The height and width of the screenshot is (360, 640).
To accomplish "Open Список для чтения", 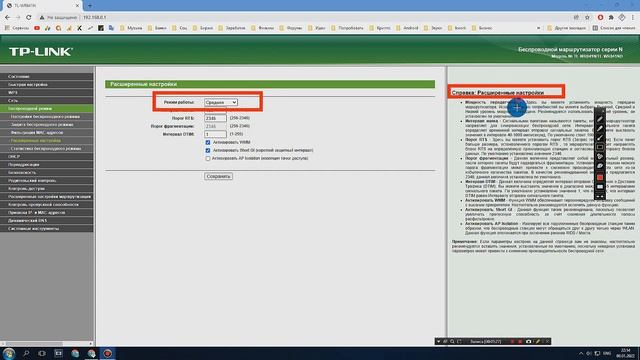I will pos(613,28).
